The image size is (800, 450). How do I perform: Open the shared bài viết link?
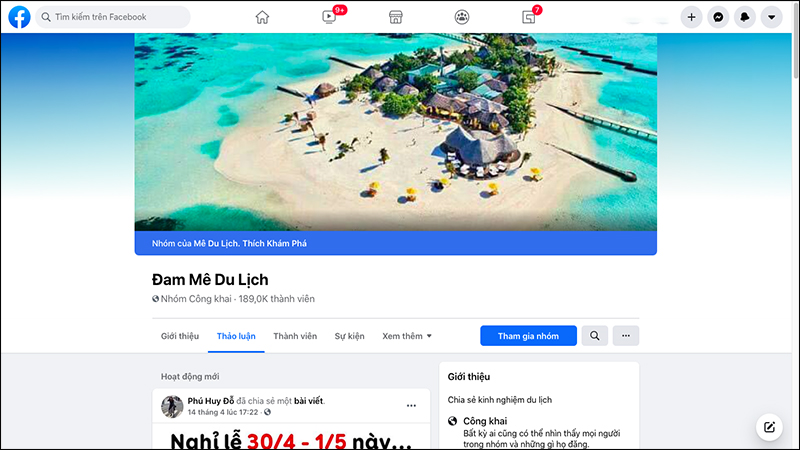tap(308, 401)
